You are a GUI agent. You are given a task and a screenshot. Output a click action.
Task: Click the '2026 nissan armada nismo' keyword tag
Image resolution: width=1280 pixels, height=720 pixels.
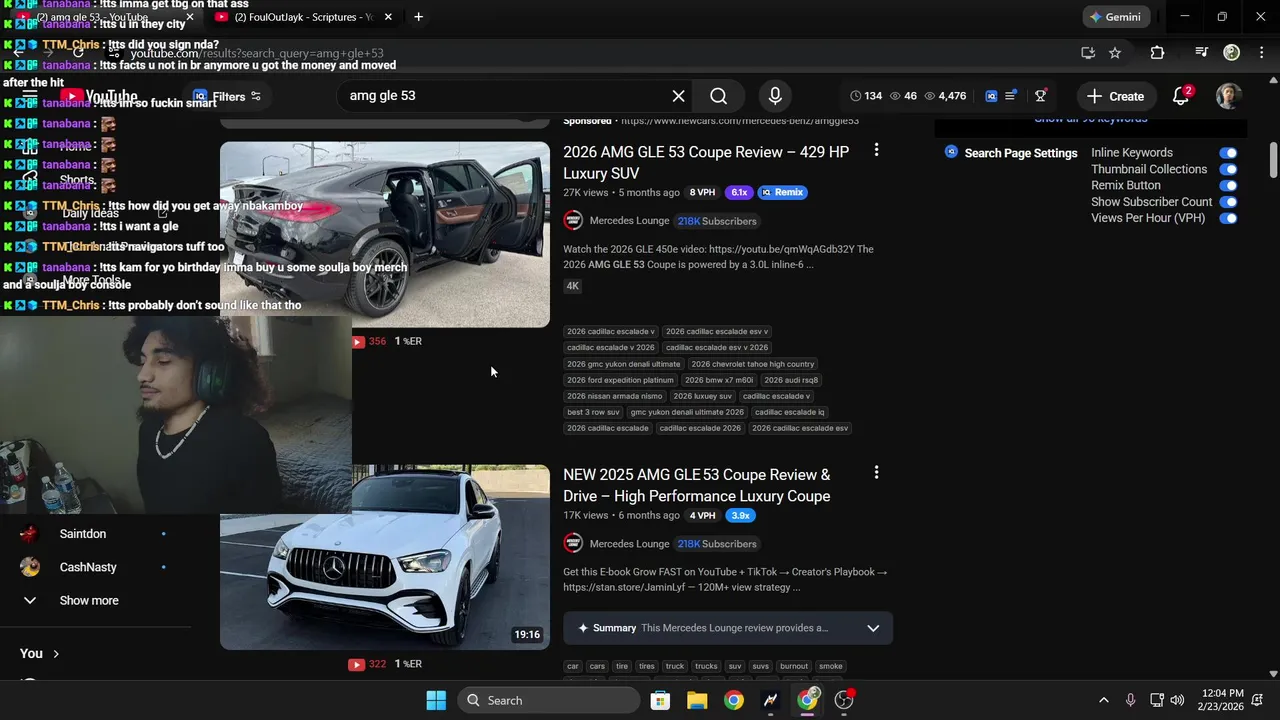(x=614, y=396)
